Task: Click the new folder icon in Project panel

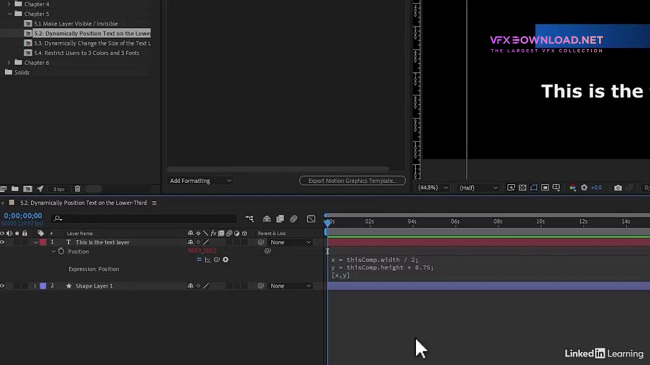Action: [x=15, y=189]
